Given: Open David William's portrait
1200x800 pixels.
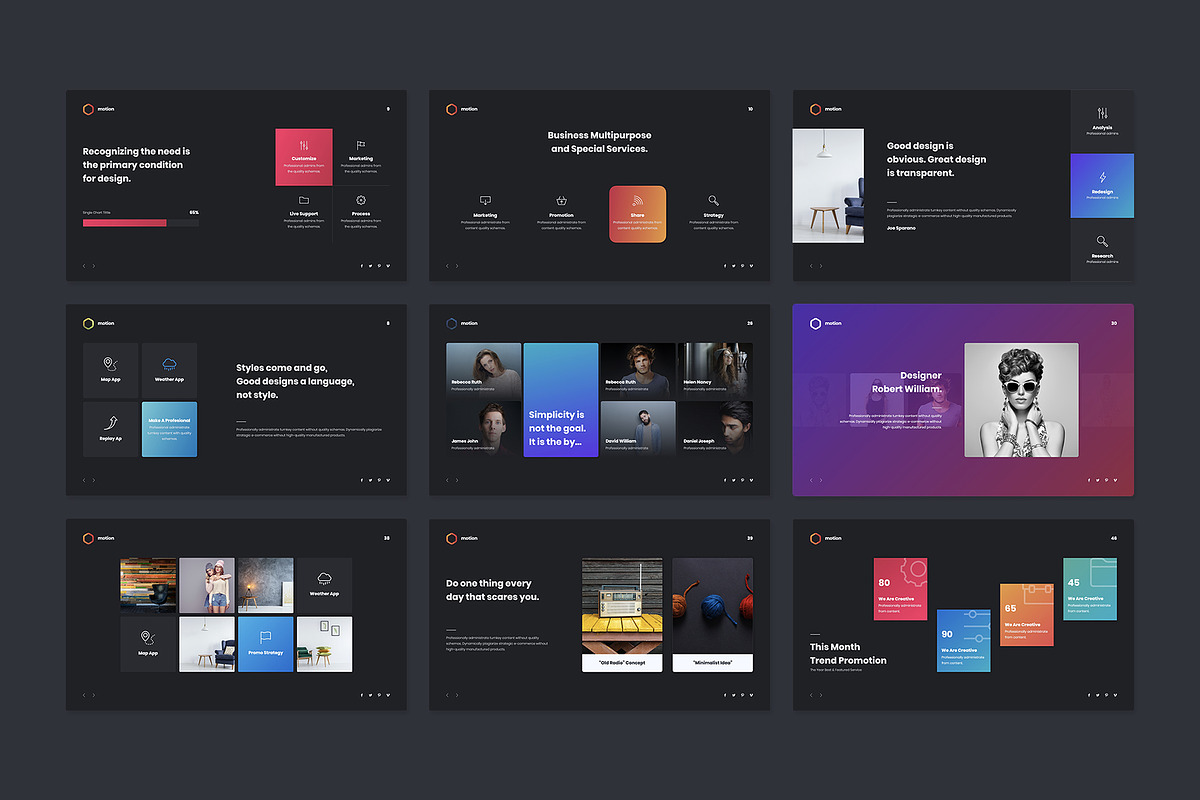Looking at the screenshot, I should tap(638, 429).
